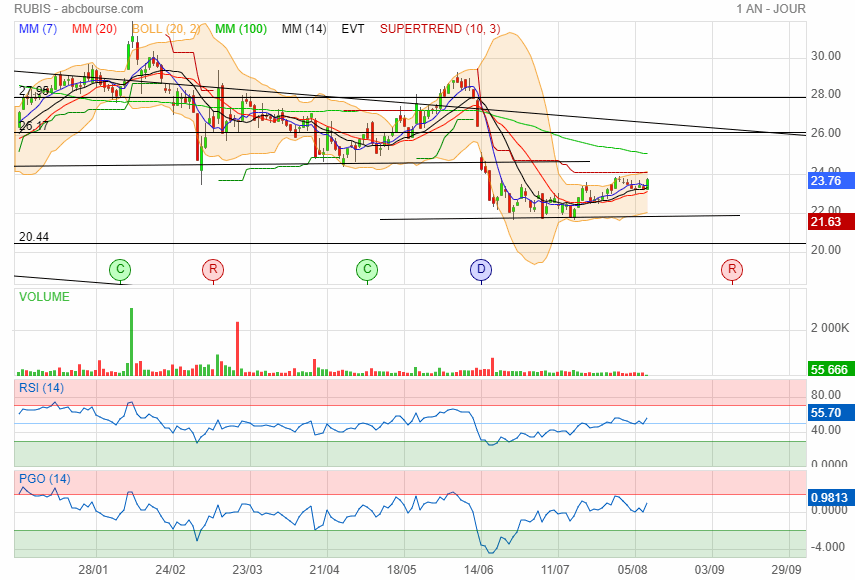Click the 26.00 price axis label
Viewport: 855px width, 580px height.
(826, 133)
